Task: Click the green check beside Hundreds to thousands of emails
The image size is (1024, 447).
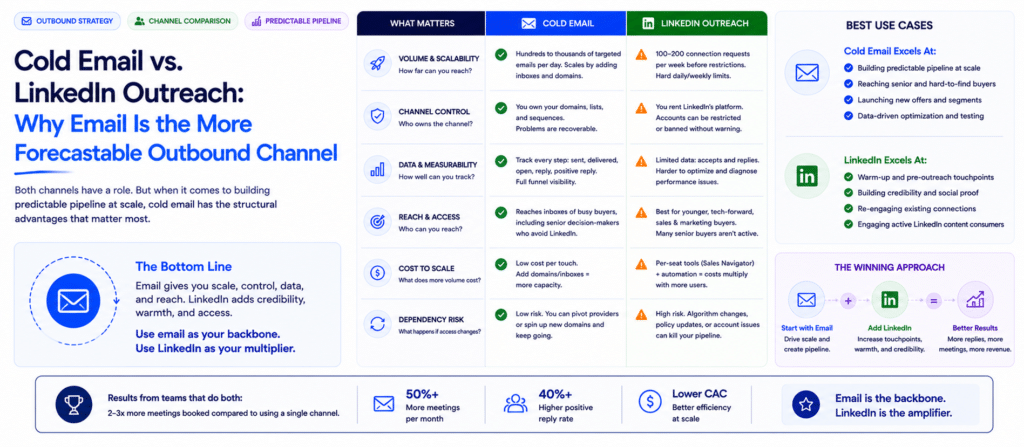Action: pos(501,54)
